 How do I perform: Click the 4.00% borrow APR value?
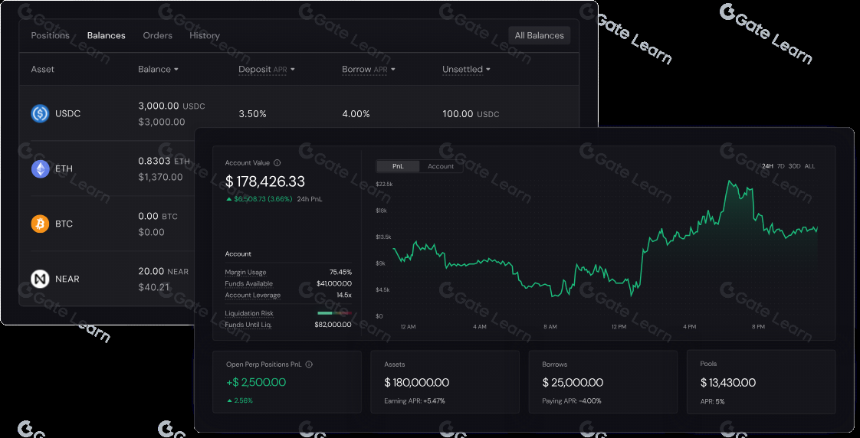(356, 114)
